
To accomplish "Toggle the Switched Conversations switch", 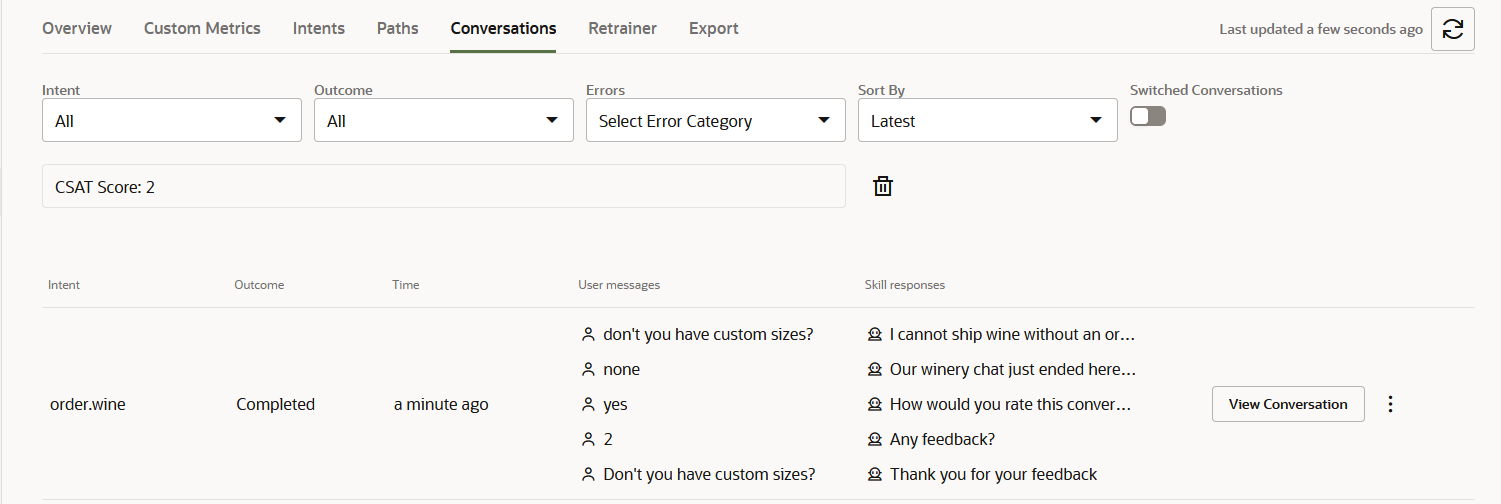I will tap(1148, 116).
